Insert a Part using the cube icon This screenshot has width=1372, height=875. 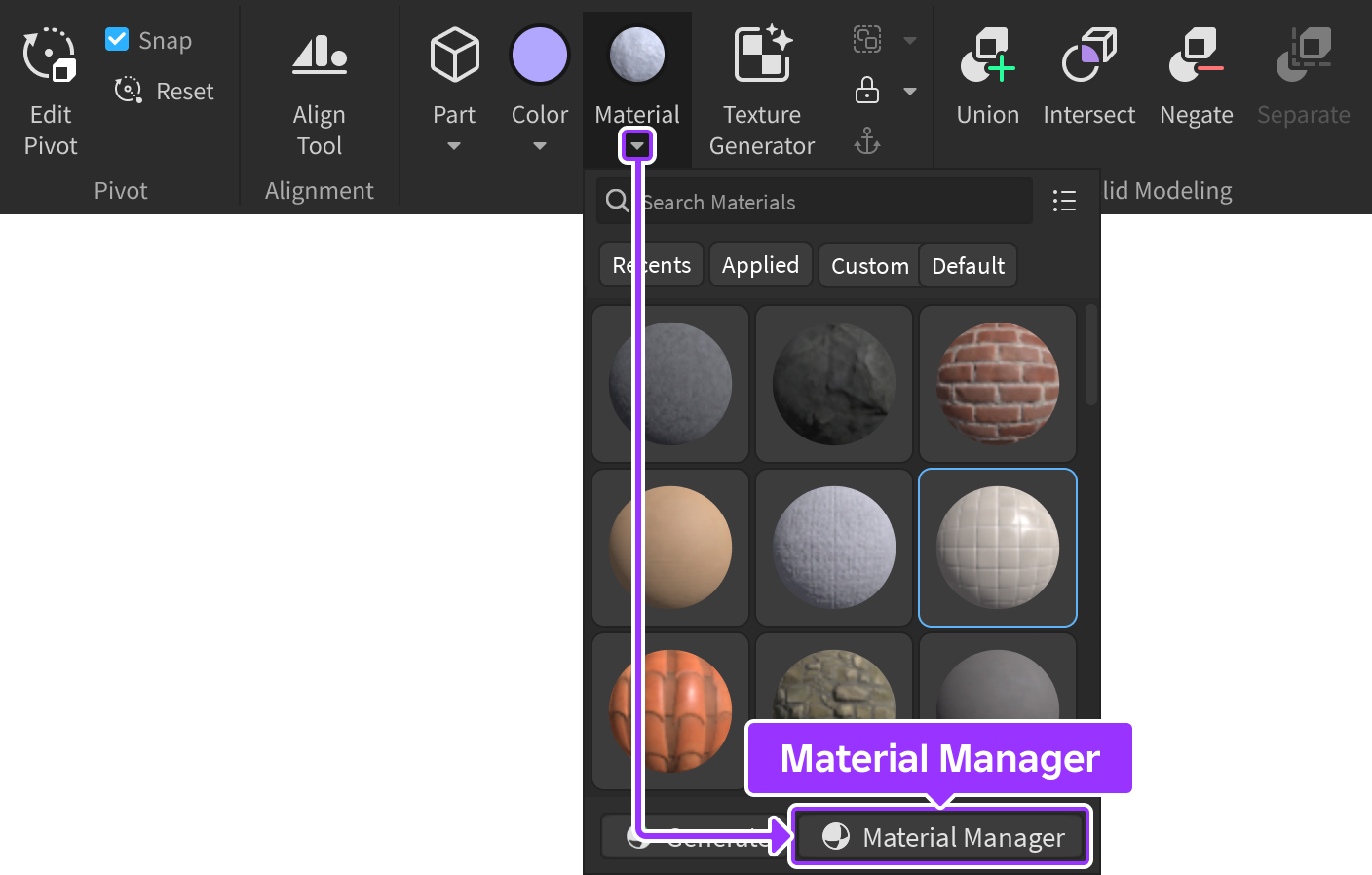[x=454, y=56]
